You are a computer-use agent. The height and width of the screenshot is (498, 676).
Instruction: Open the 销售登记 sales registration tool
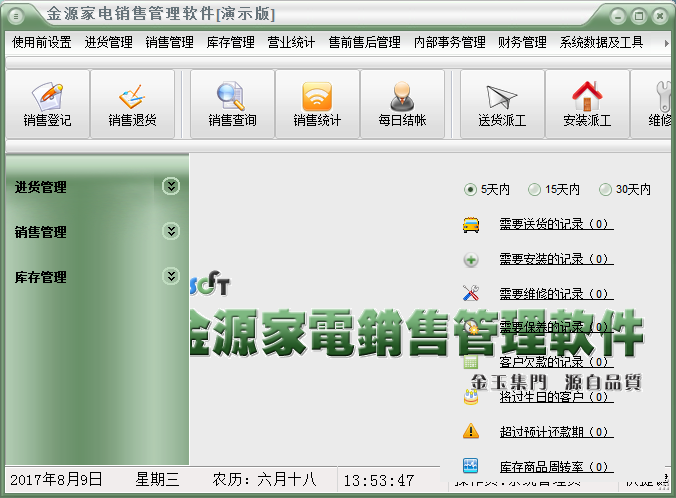coord(47,104)
